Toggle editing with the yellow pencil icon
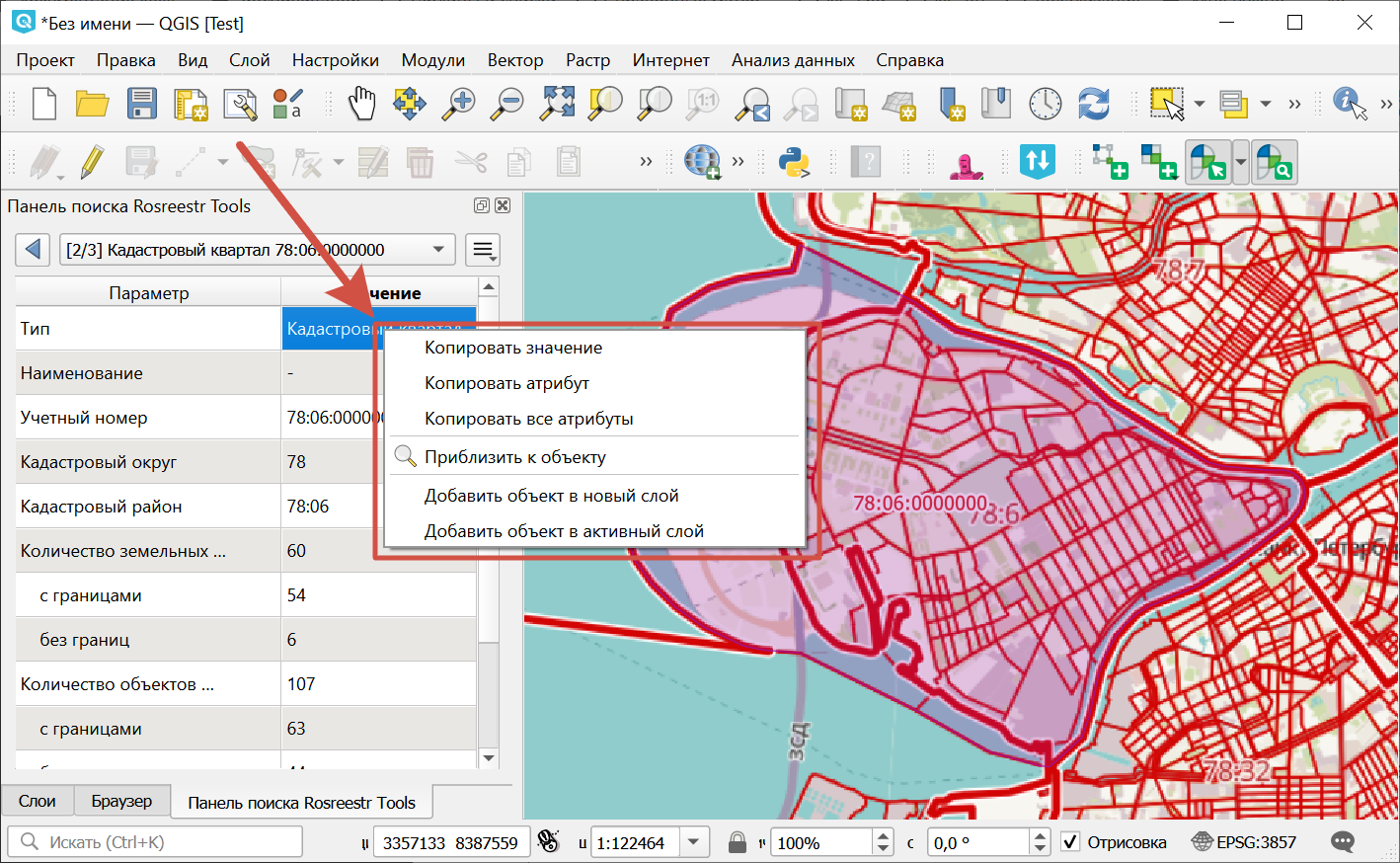Screen dimensions: 1400x863 (92, 162)
